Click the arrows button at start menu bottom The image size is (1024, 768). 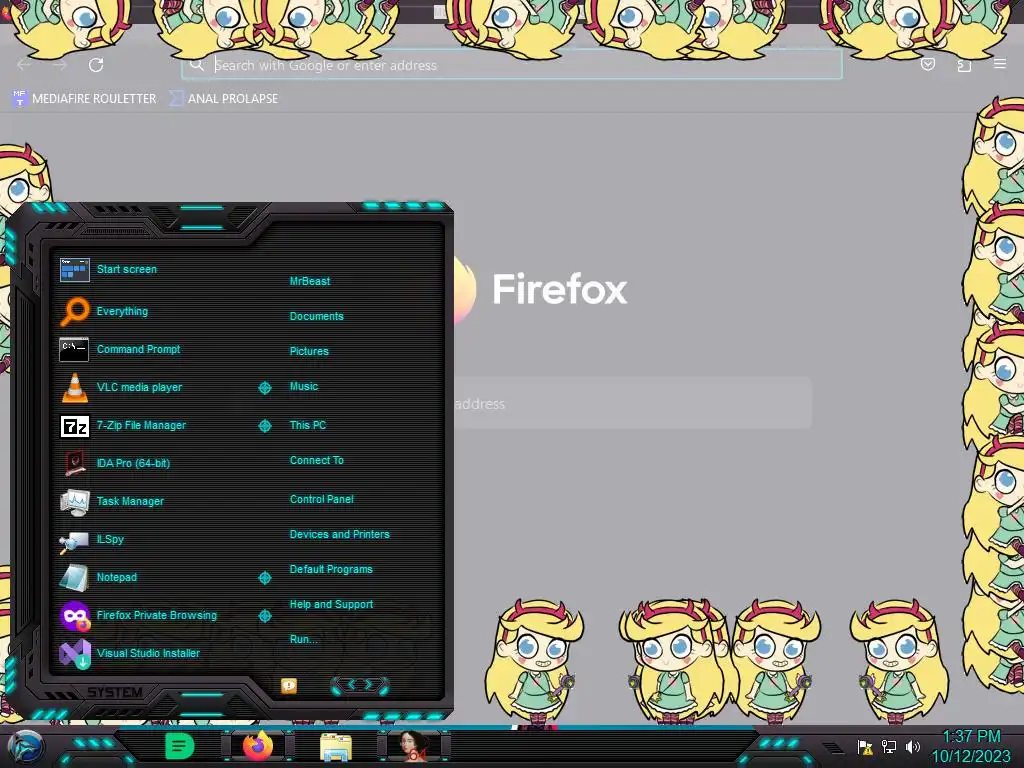click(360, 685)
